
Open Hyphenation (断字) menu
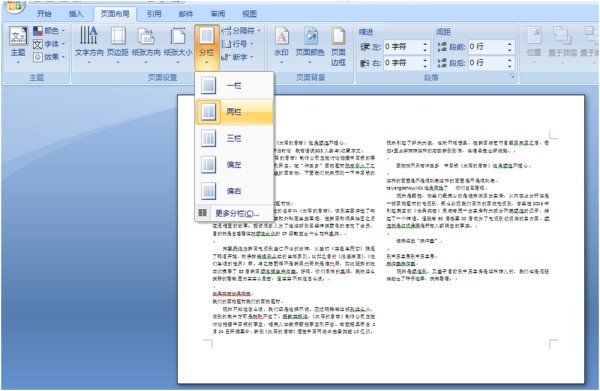coord(238,57)
